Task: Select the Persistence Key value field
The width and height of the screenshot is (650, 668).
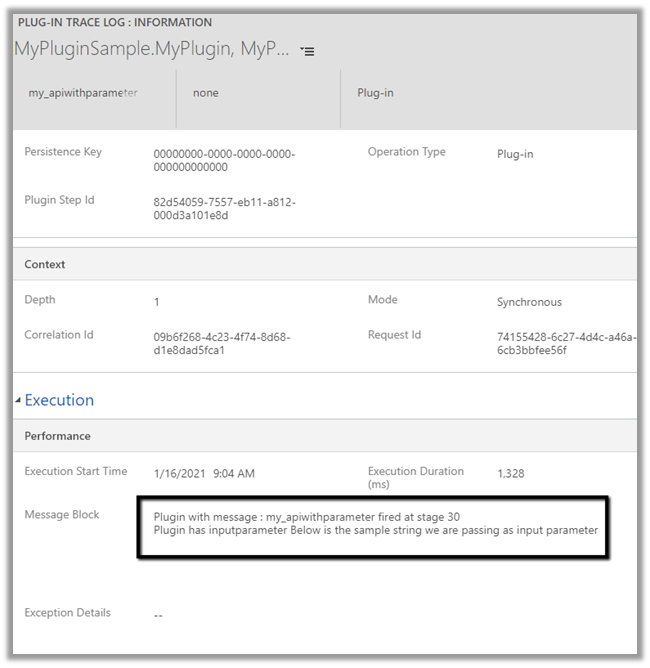Action: click(x=224, y=160)
